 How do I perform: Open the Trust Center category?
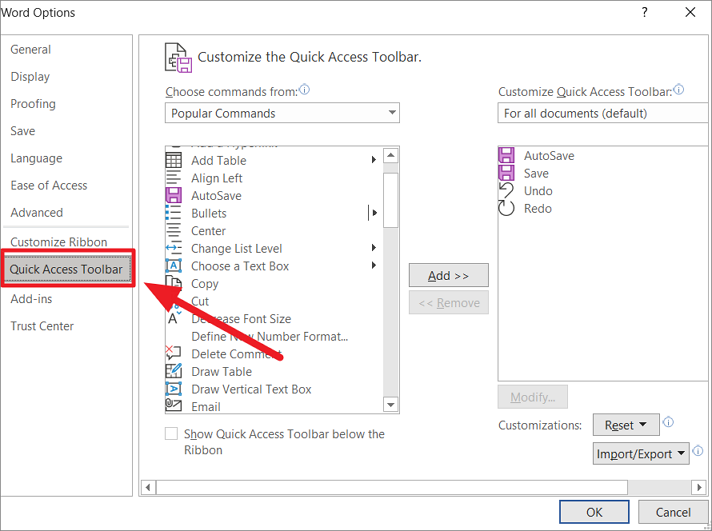tap(42, 326)
